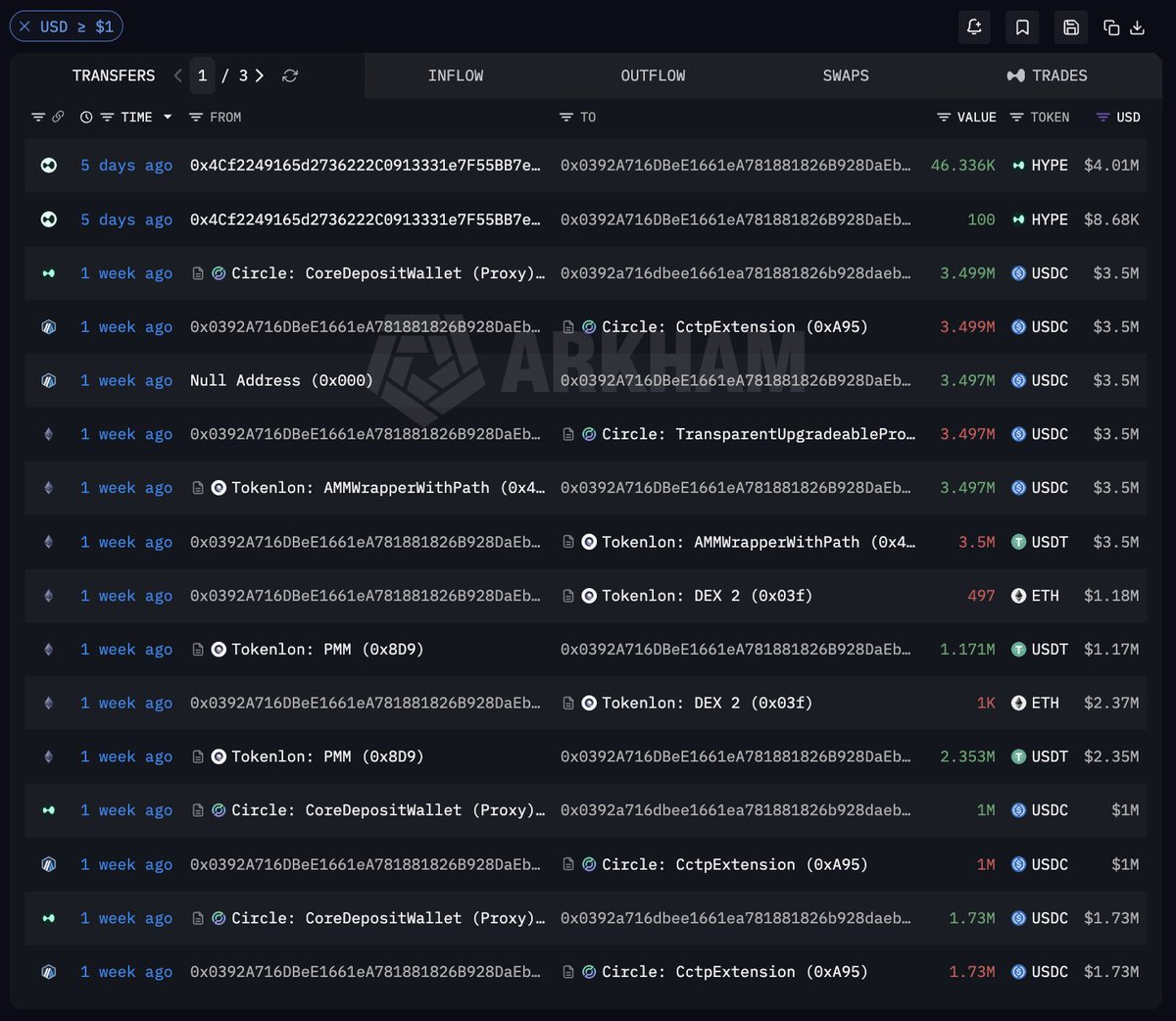Click the alert bell icon
The height and width of the screenshot is (1021, 1176).
click(x=974, y=27)
